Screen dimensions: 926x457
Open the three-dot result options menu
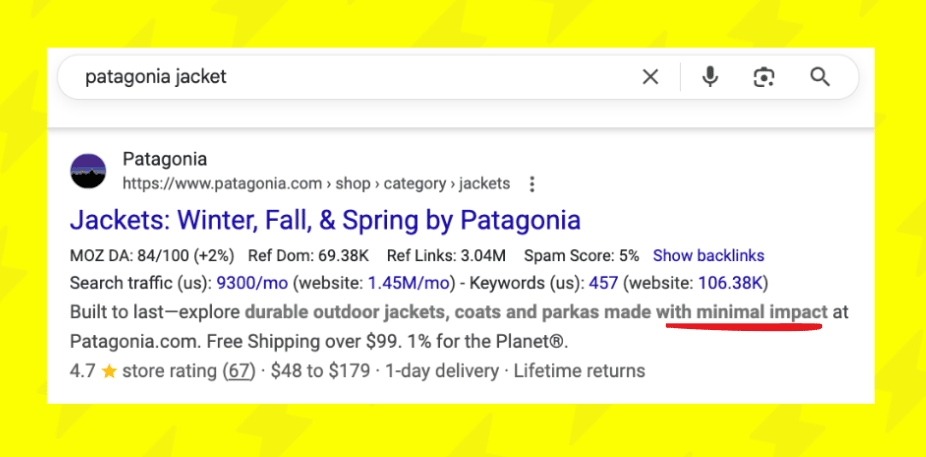[x=532, y=184]
